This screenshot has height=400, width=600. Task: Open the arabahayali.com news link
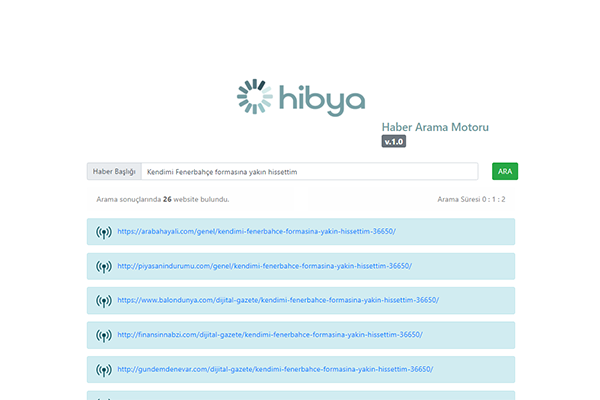256,232
